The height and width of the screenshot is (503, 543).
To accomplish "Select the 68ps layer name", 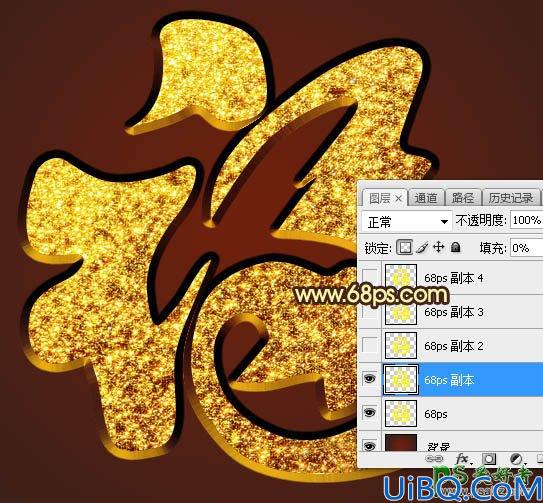I will (436, 414).
